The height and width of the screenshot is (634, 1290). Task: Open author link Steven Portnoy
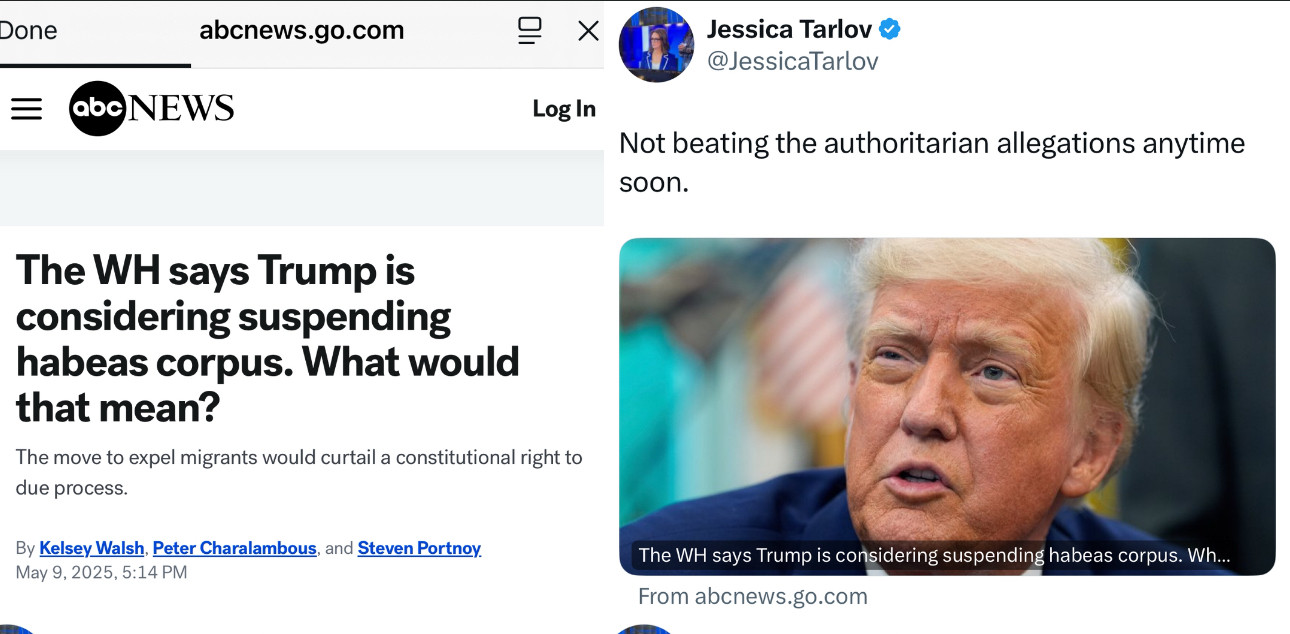pyautogui.click(x=419, y=548)
